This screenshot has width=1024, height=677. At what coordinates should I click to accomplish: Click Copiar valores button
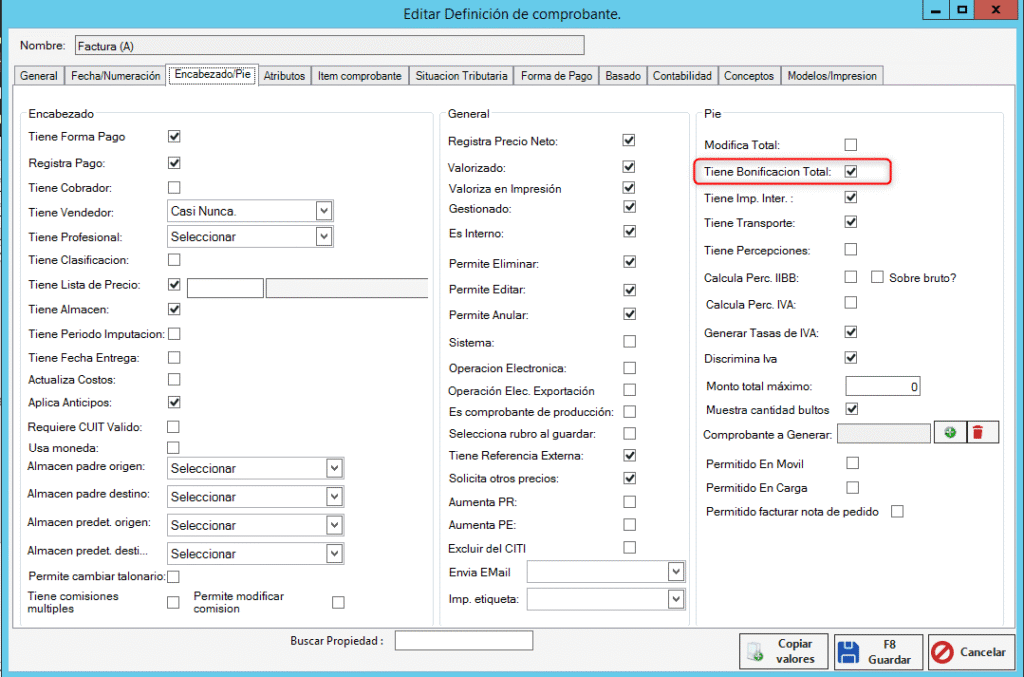(x=785, y=651)
